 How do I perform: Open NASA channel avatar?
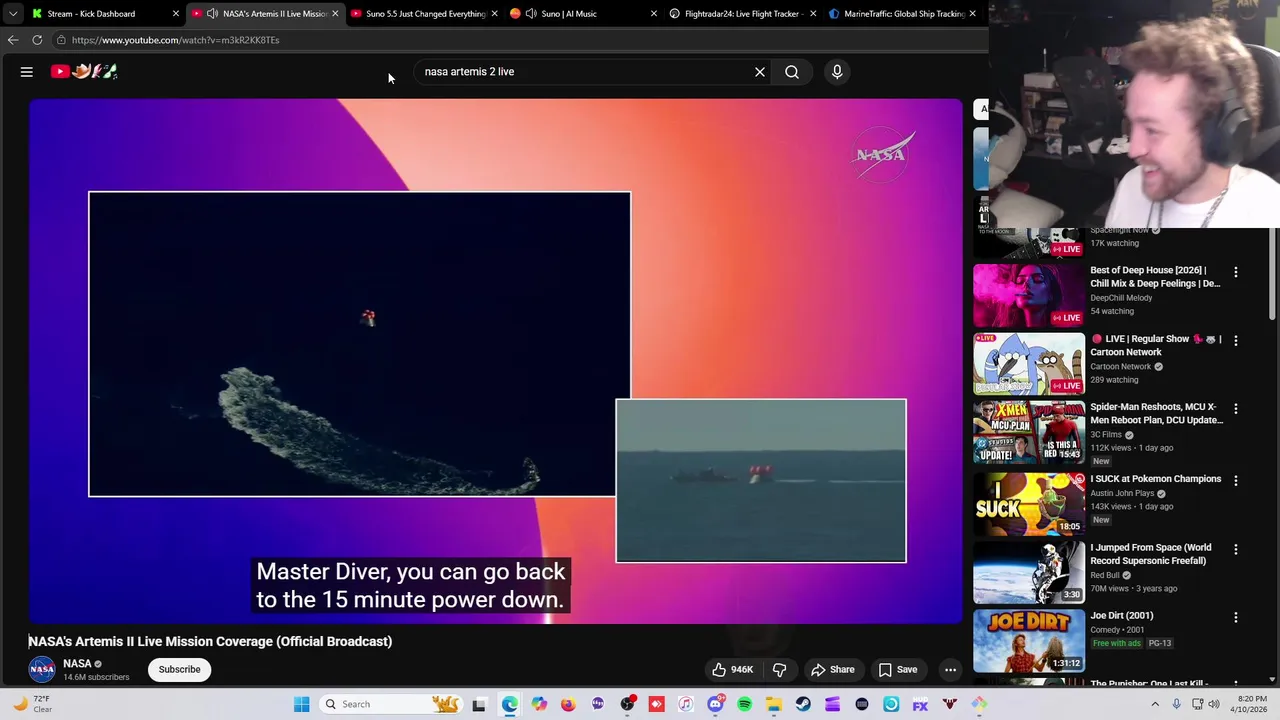point(42,670)
